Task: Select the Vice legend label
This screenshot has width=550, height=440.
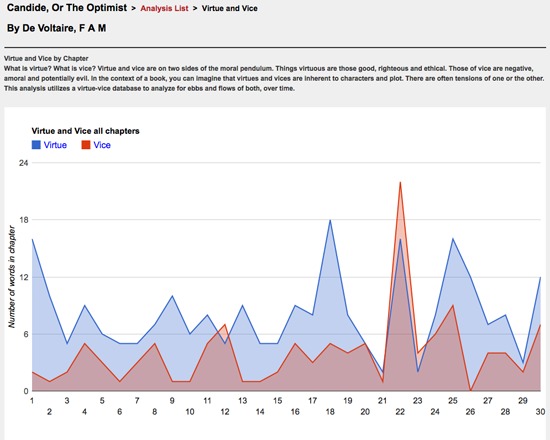Action: [x=102, y=145]
